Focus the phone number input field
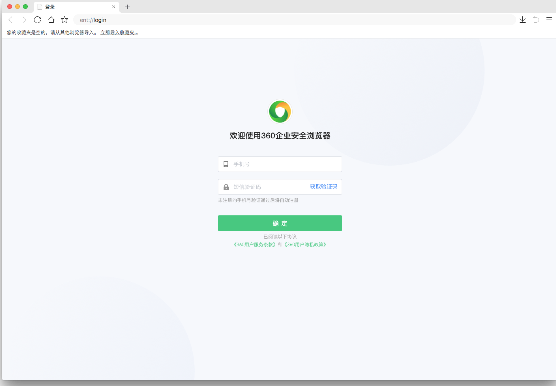This screenshot has height=386, width=556. click(280, 164)
